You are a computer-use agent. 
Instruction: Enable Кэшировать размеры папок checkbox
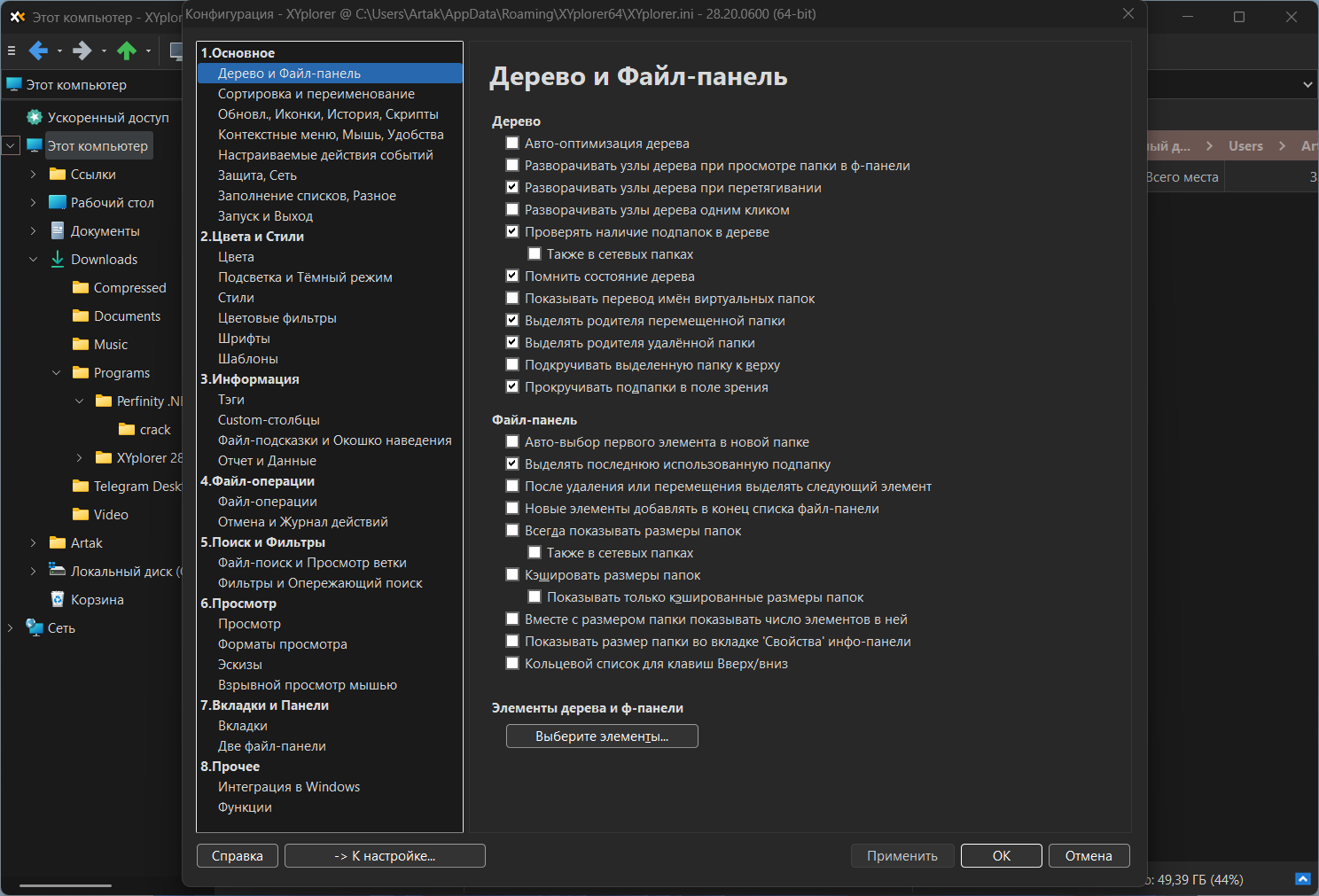click(x=512, y=574)
